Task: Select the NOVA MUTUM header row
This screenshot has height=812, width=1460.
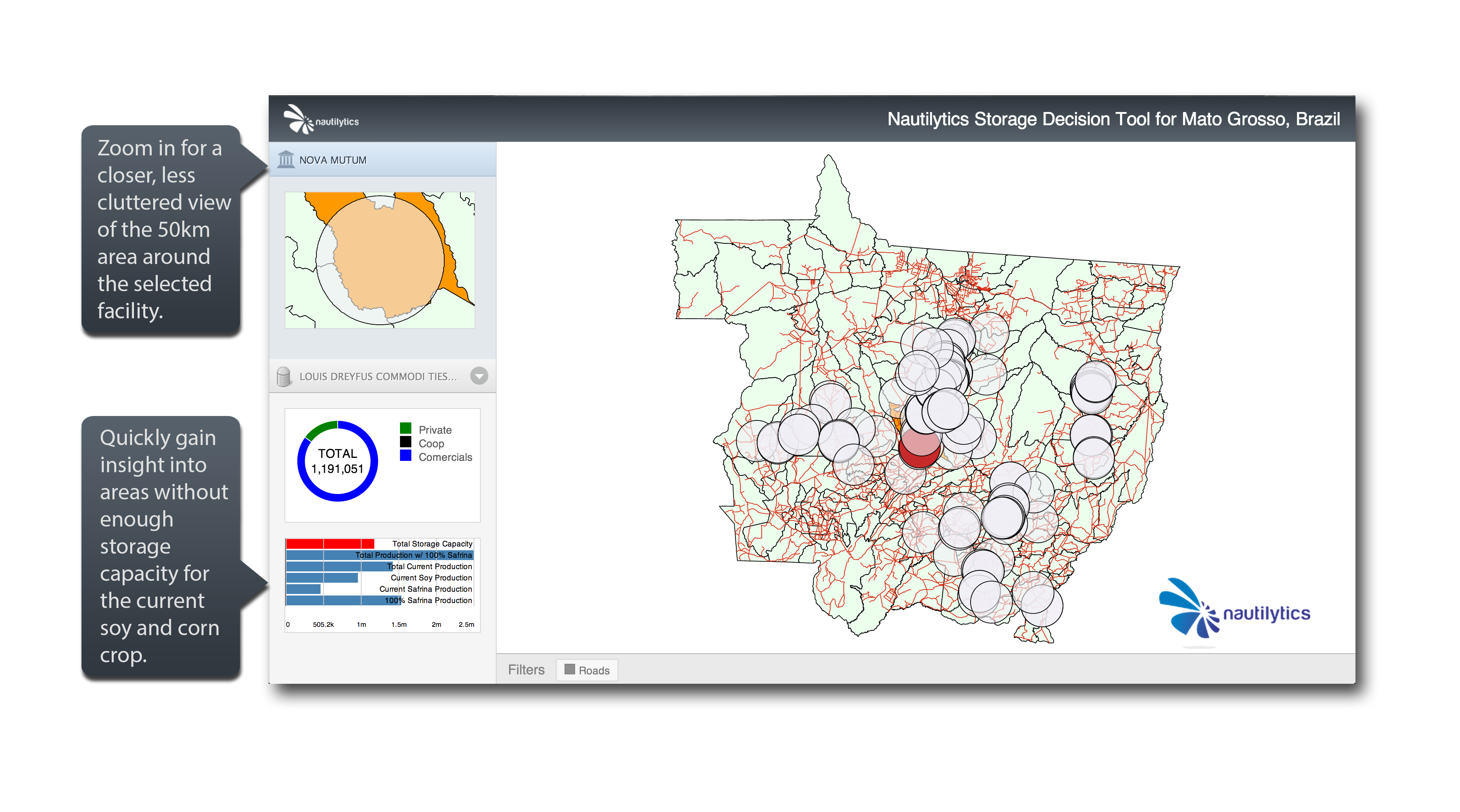Action: 383,160
